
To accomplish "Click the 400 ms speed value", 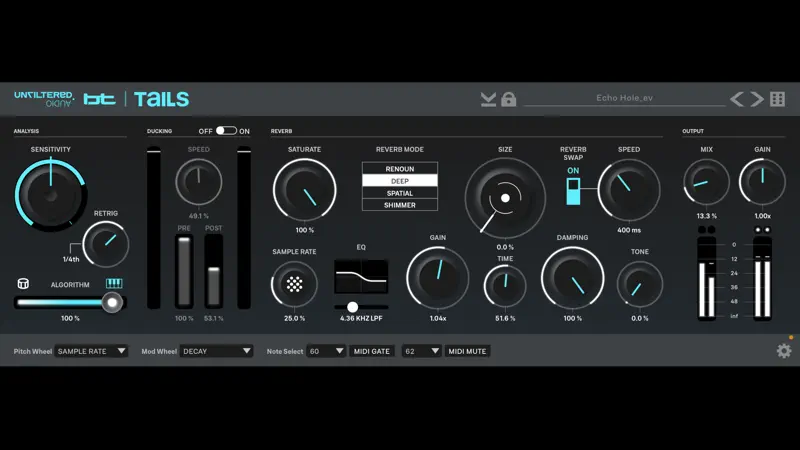I will coord(629,230).
